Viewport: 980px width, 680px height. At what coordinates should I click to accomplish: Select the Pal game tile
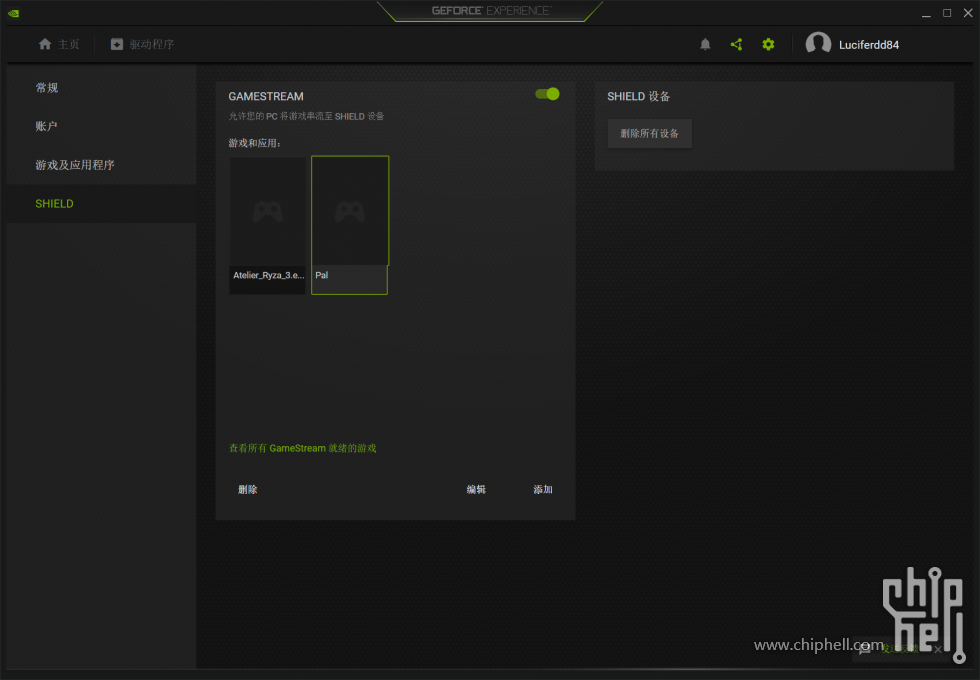coord(350,225)
